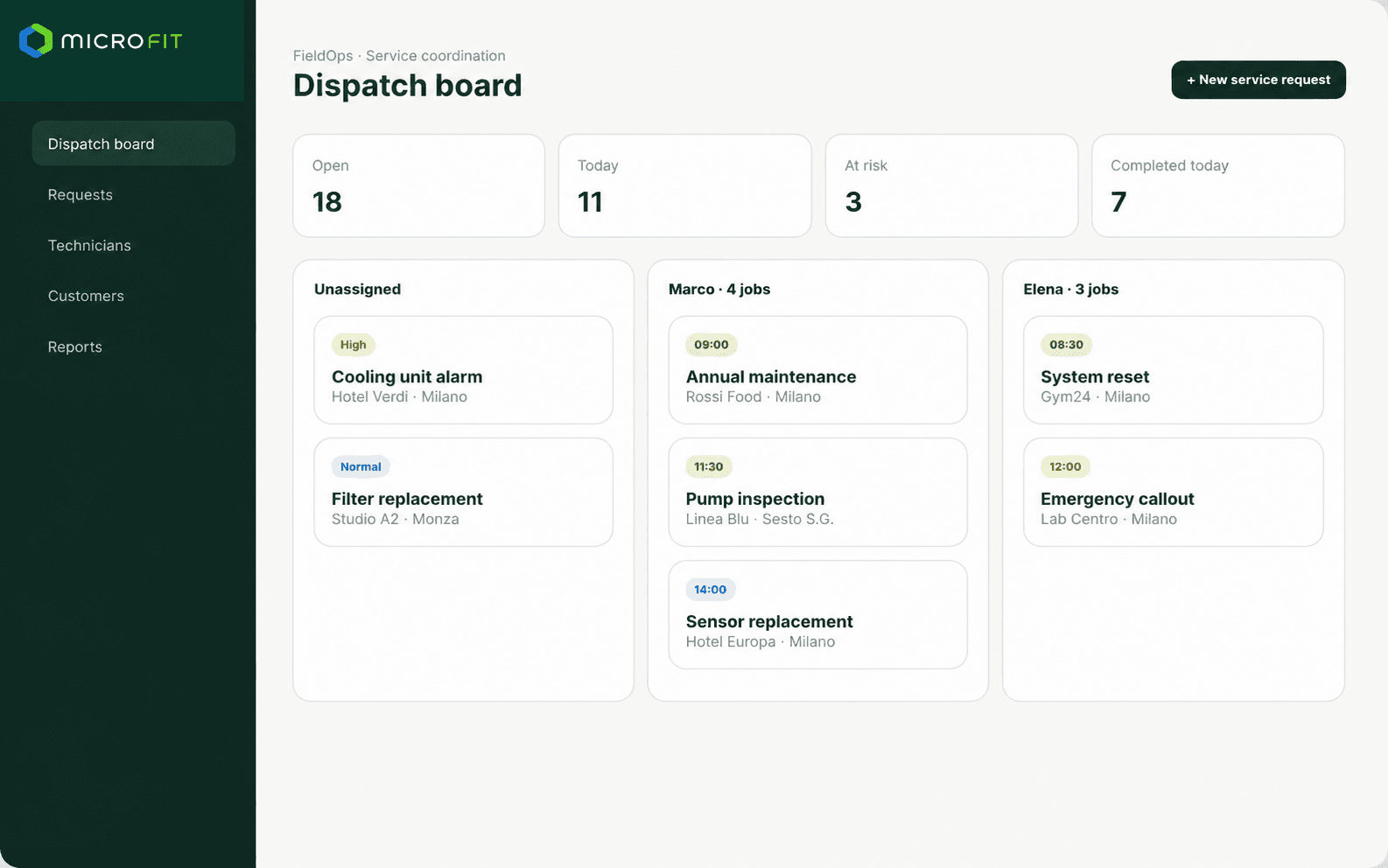Click the Rossi Food · Milano location text
The image size is (1388, 868).
coord(754,397)
